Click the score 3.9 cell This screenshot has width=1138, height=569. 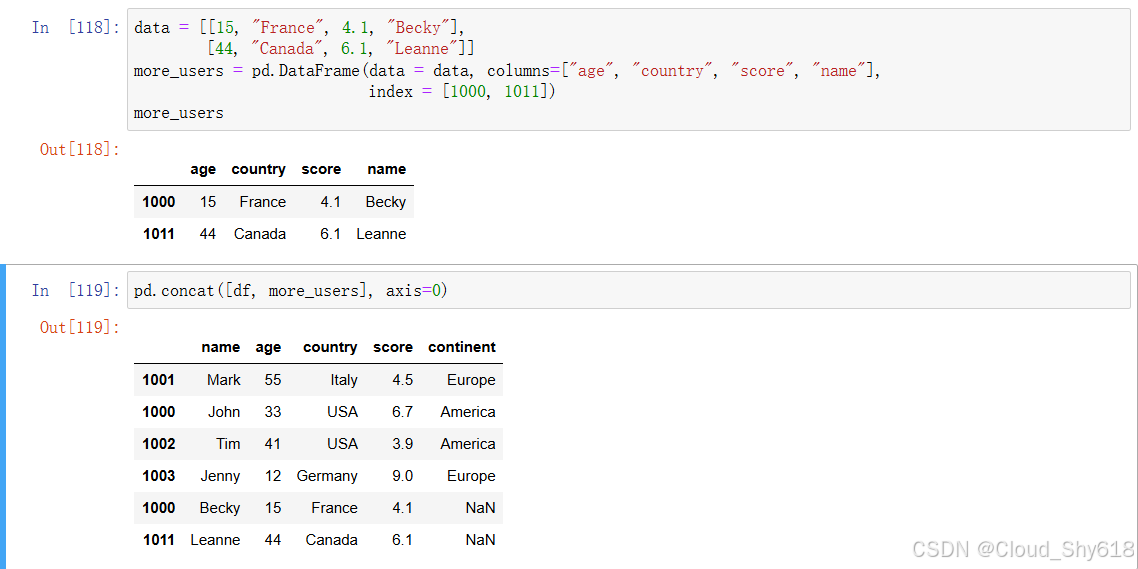[402, 443]
